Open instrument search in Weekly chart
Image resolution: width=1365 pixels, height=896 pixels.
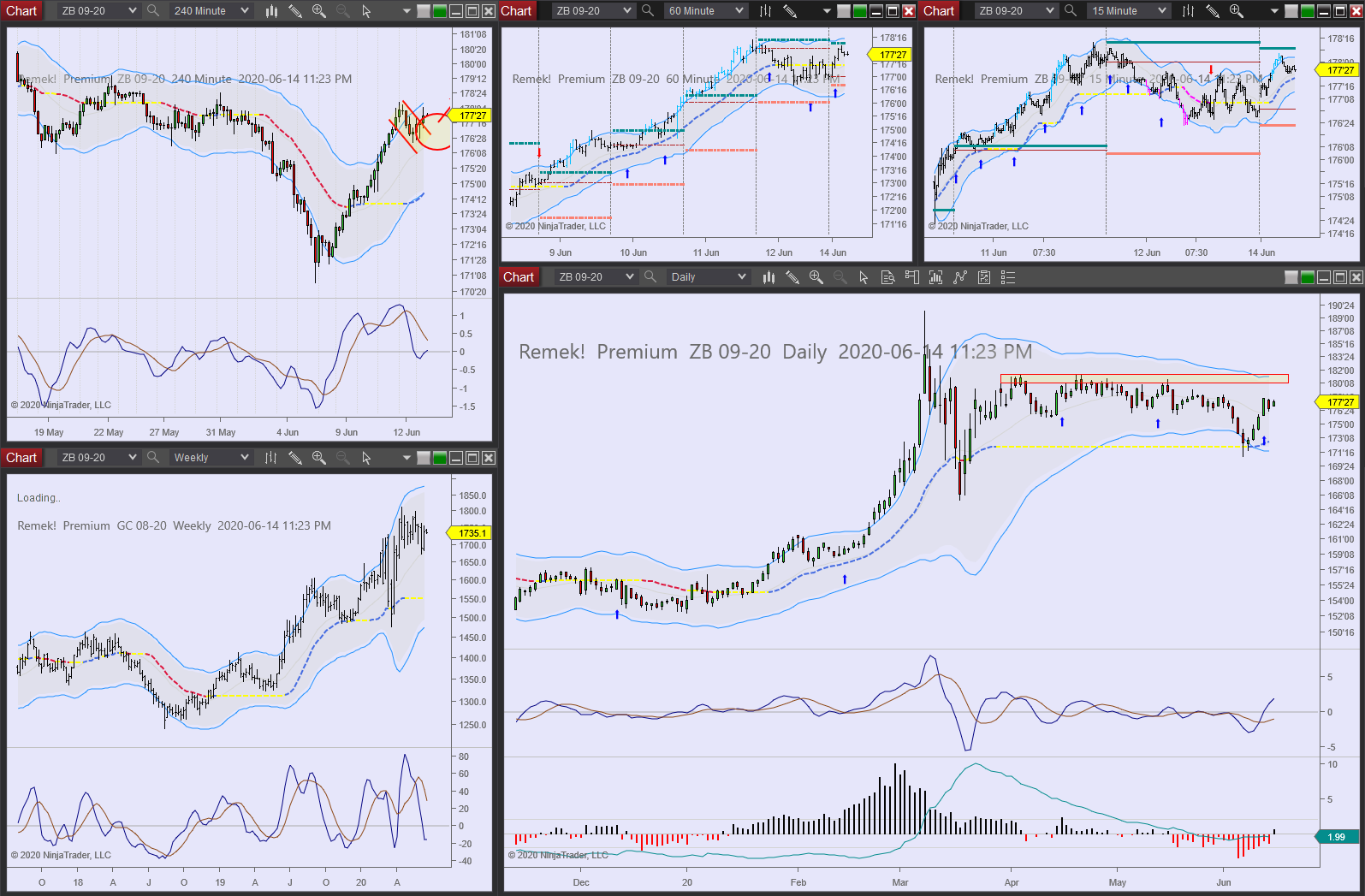tap(153, 458)
